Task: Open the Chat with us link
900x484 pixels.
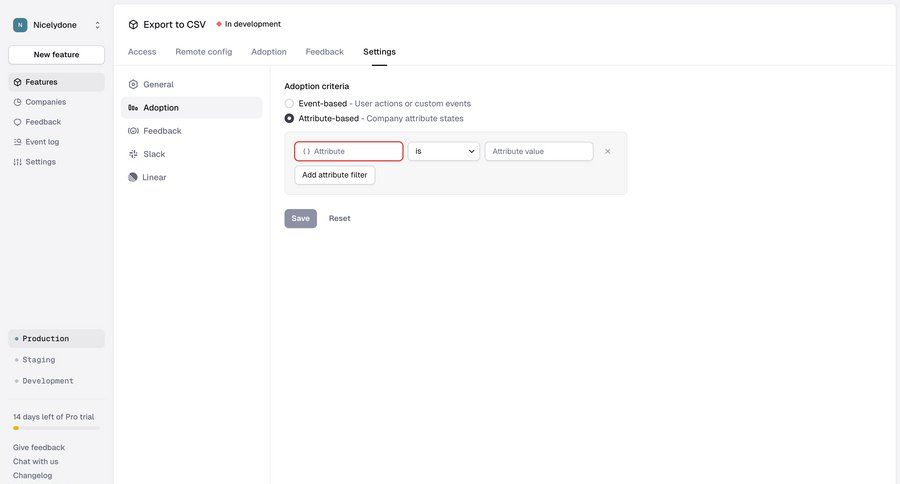Action: (36, 462)
